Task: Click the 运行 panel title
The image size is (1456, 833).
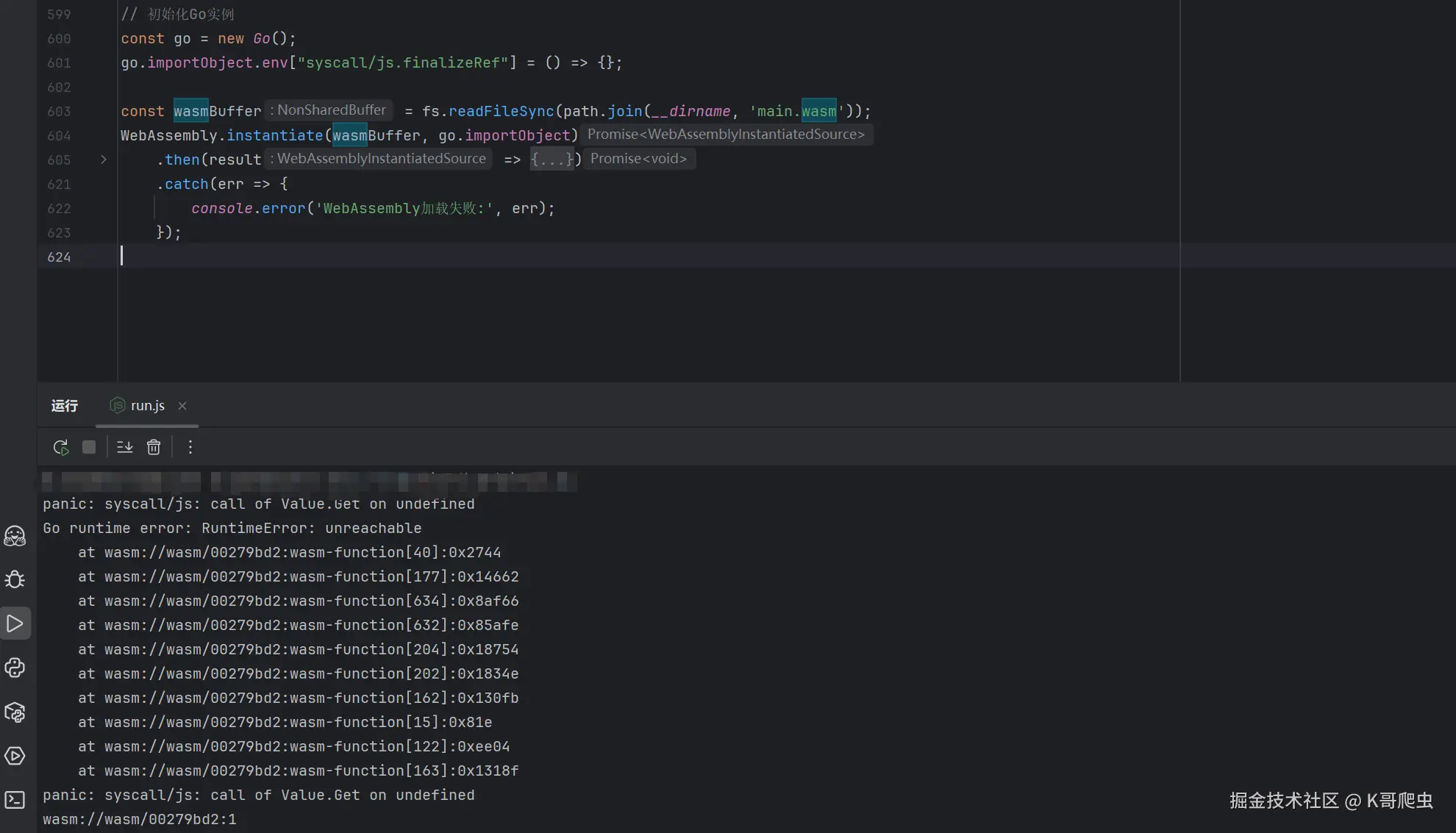Action: click(x=65, y=406)
